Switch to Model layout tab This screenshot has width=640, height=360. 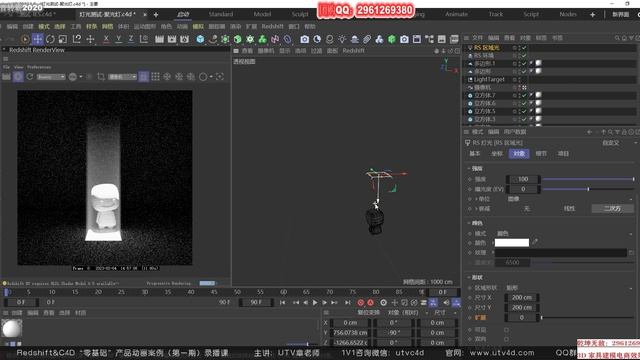tap(262, 14)
